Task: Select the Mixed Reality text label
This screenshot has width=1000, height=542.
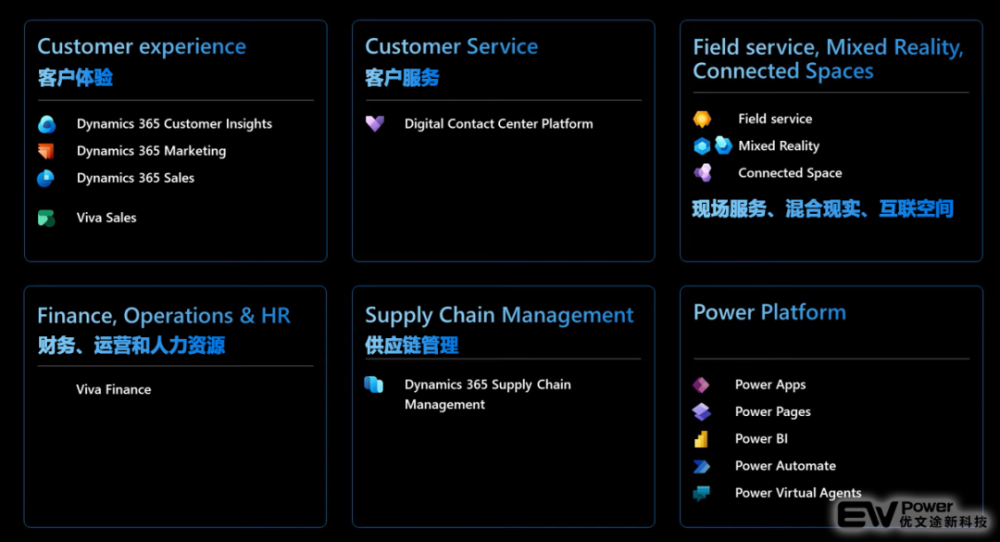Action: [x=778, y=146]
